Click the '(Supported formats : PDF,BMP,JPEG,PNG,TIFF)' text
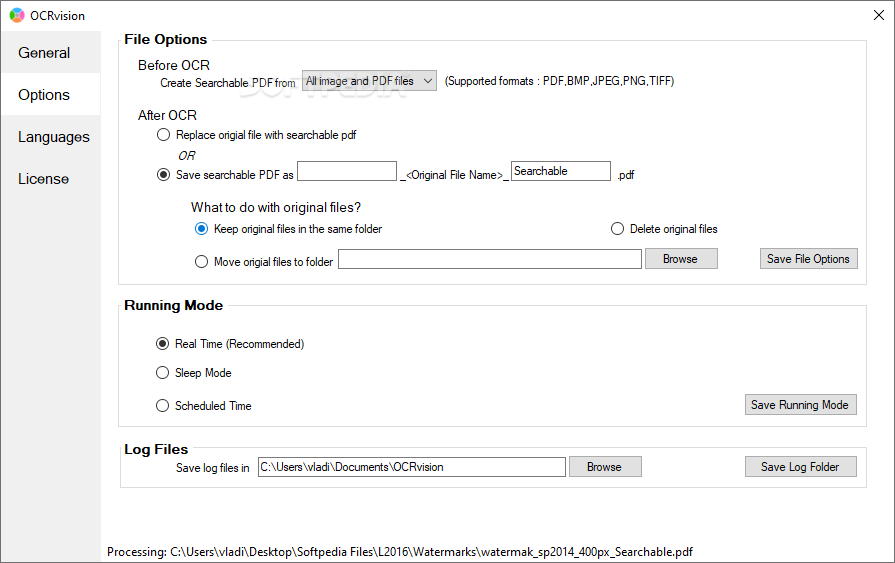 (559, 81)
